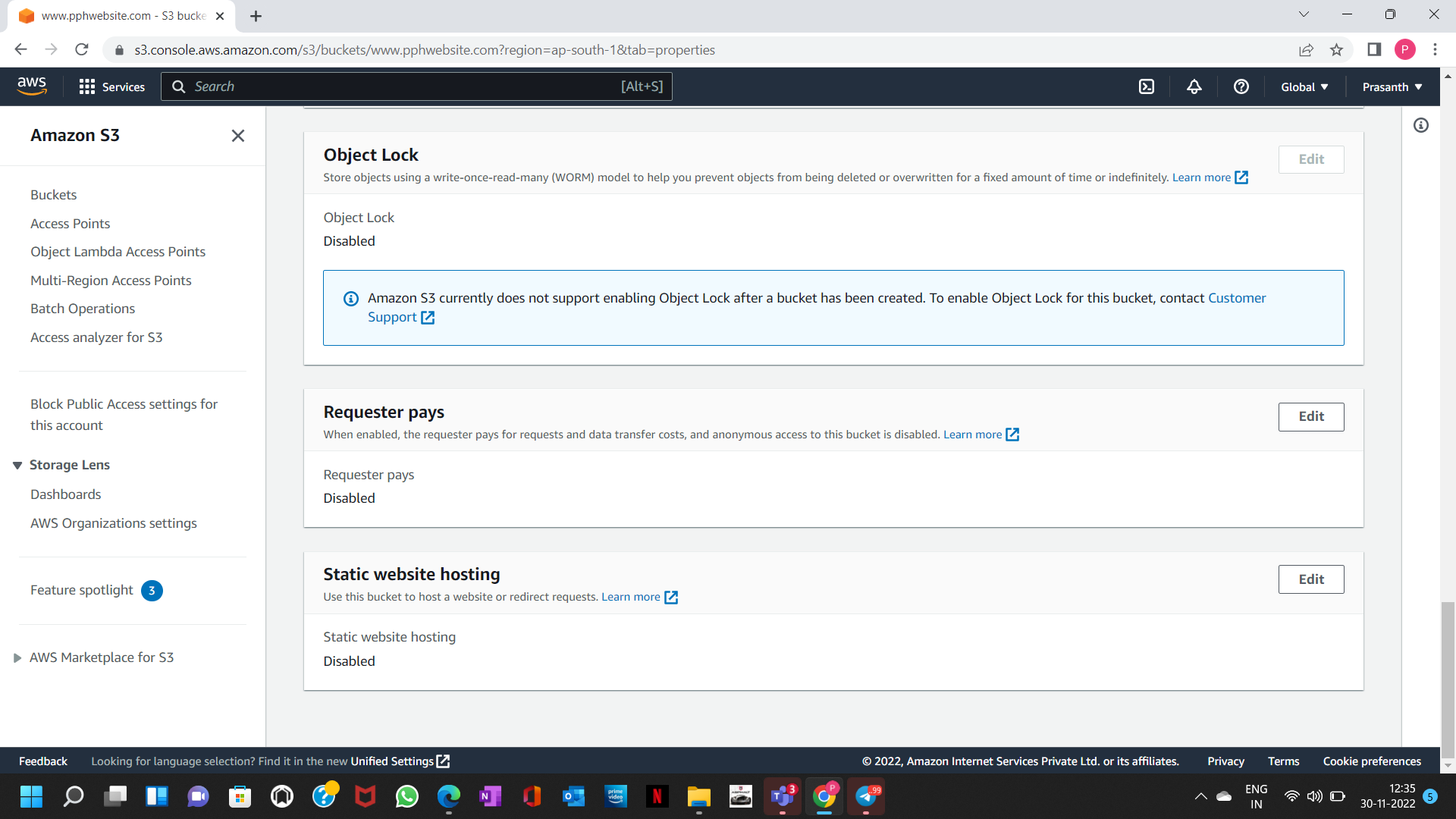The image size is (1456, 819).
Task: Open Feedback in the footer
Action: click(43, 761)
